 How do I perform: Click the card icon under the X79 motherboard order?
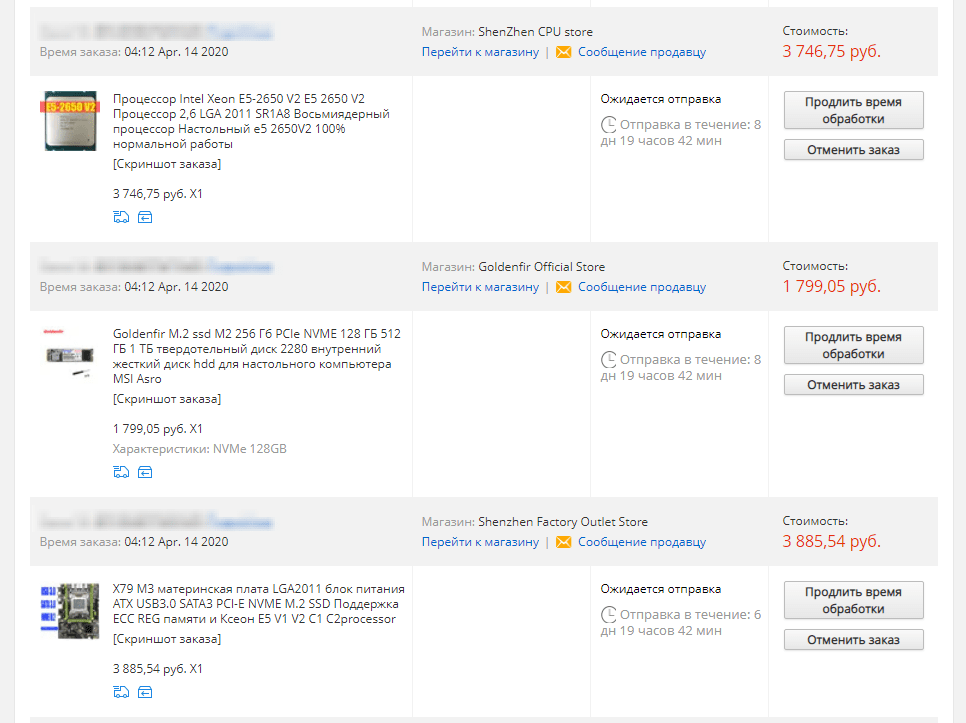click(x=145, y=691)
